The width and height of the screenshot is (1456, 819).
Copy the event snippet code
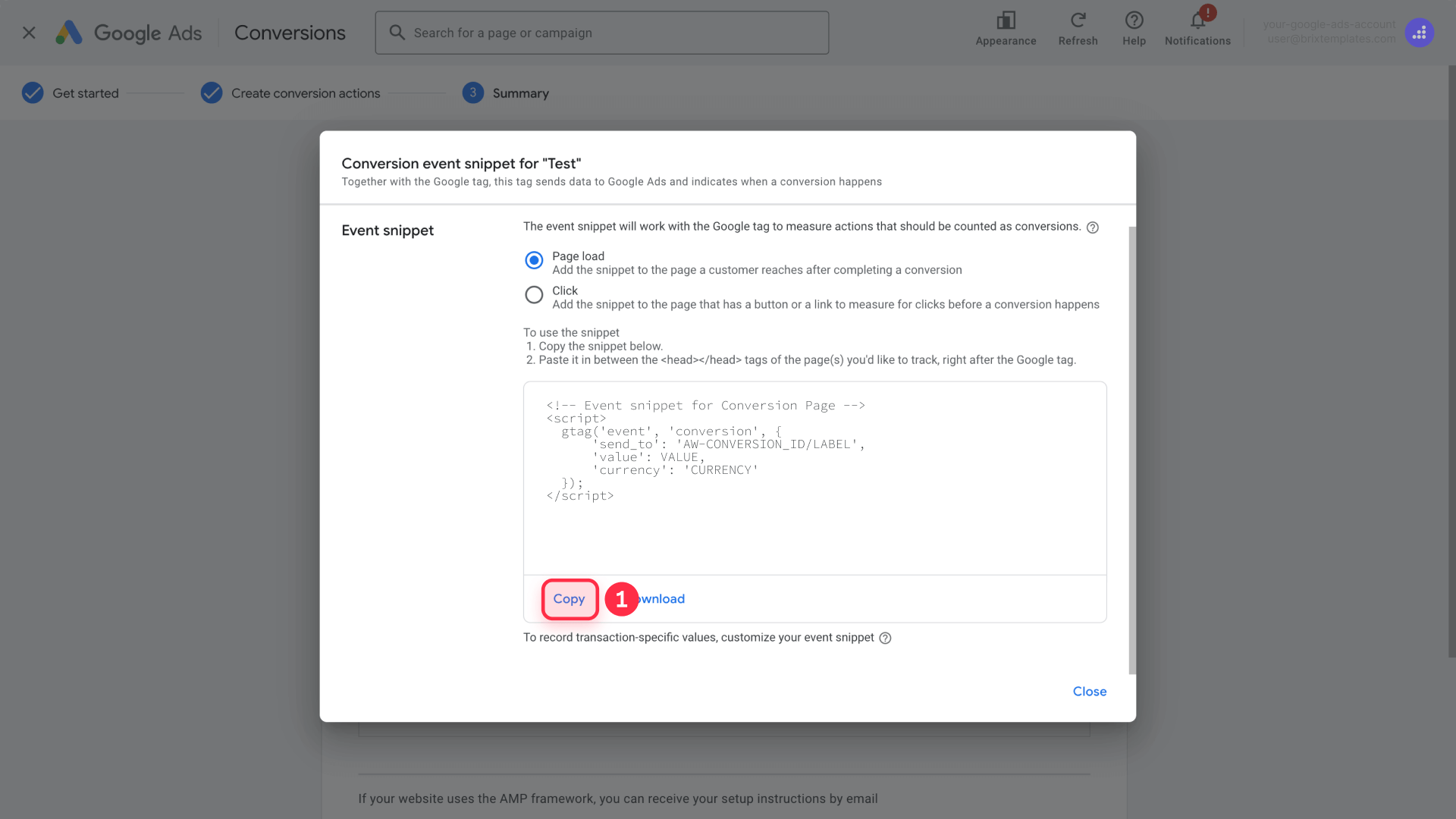570,598
